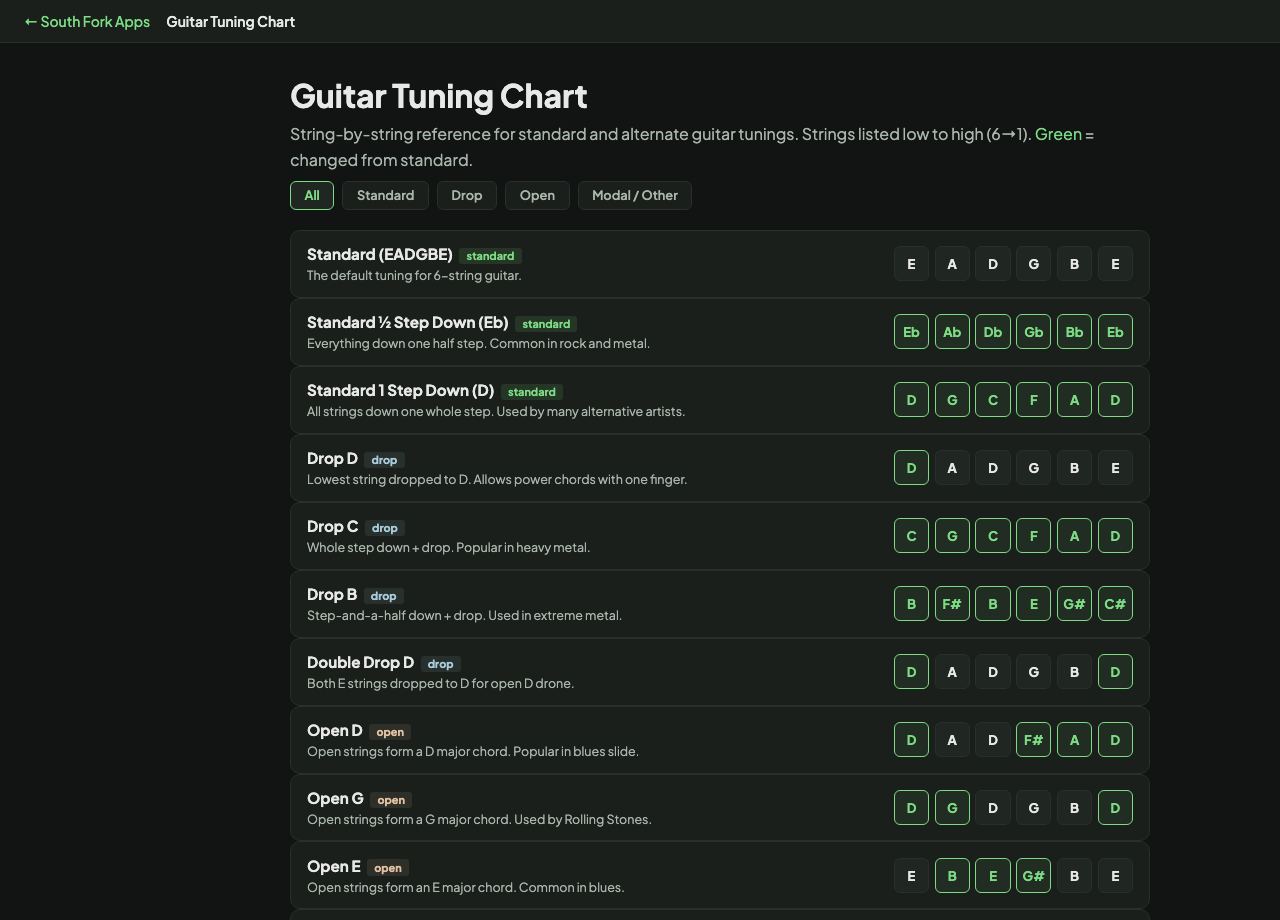Click the C# note chip in Drop B

[x=1115, y=604]
